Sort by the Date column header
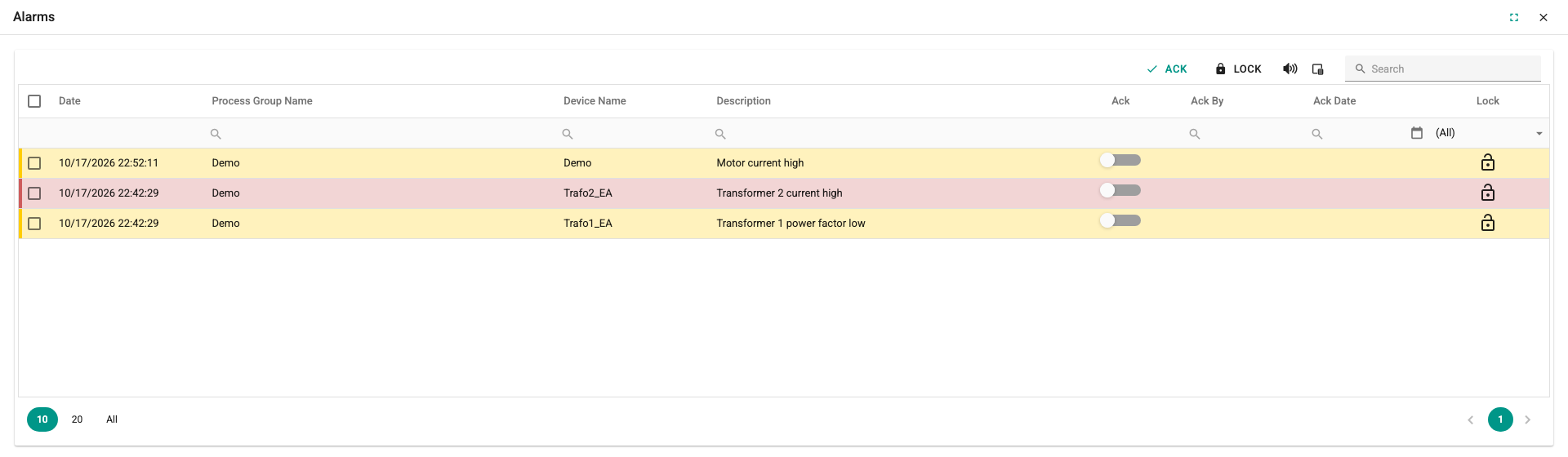The width and height of the screenshot is (1568, 457). [x=69, y=101]
